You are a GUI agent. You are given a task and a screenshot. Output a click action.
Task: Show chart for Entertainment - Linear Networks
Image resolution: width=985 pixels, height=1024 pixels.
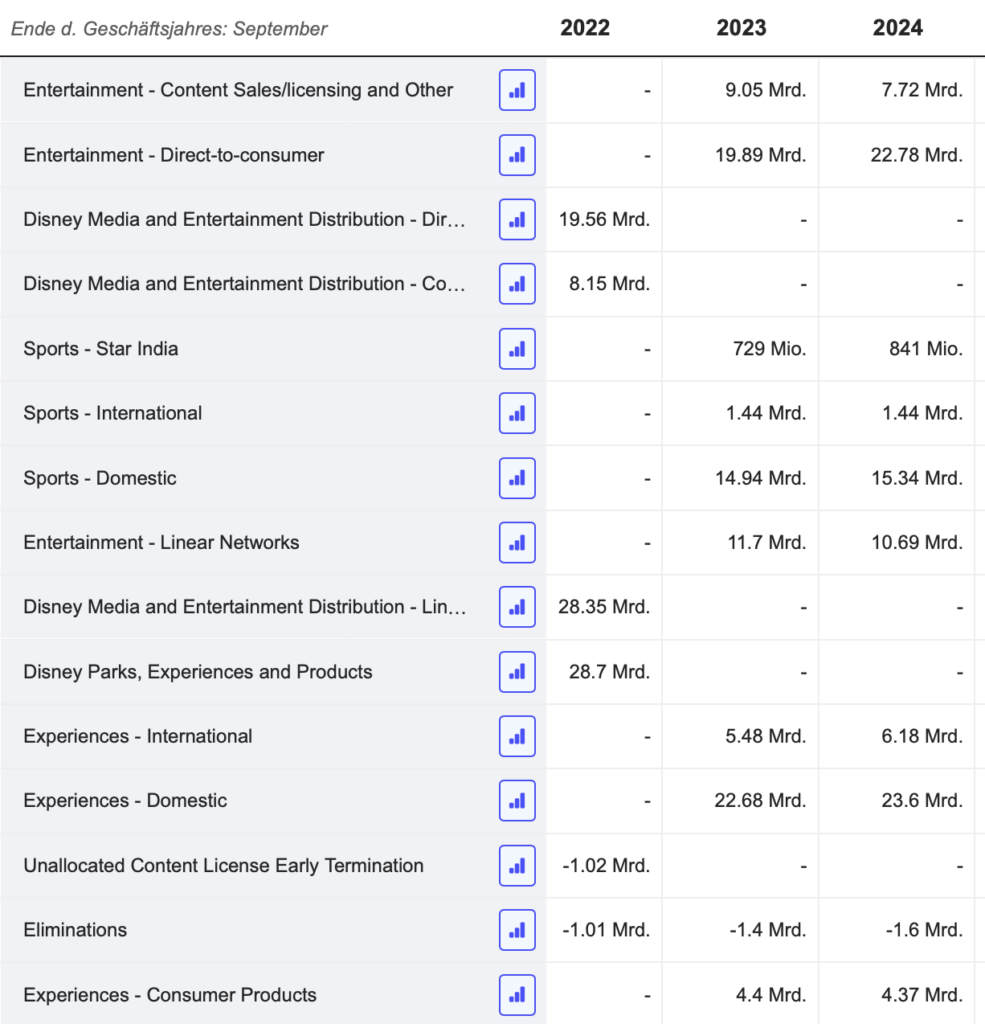pyautogui.click(x=517, y=543)
